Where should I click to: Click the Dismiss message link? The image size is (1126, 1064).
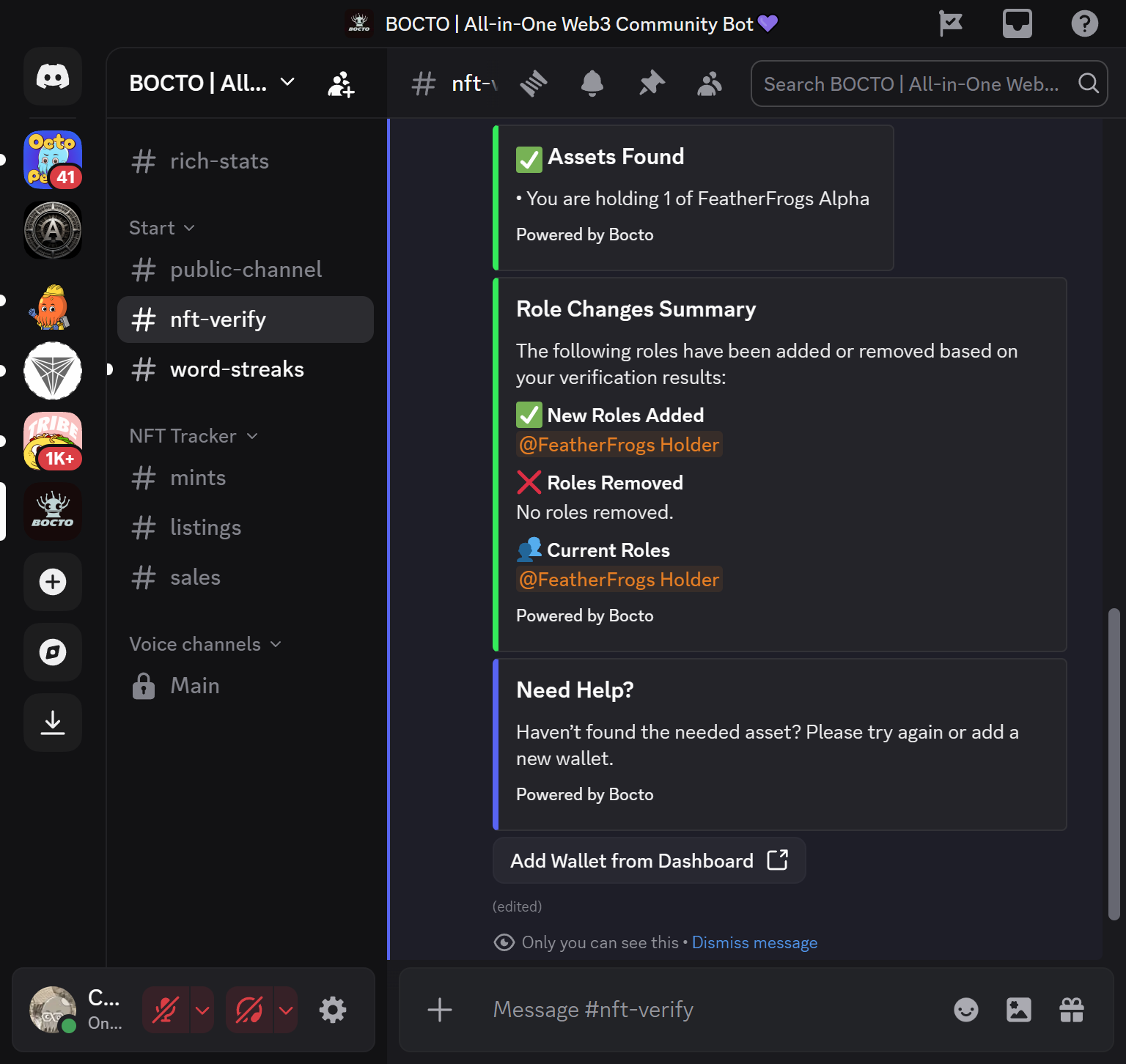coord(754,942)
